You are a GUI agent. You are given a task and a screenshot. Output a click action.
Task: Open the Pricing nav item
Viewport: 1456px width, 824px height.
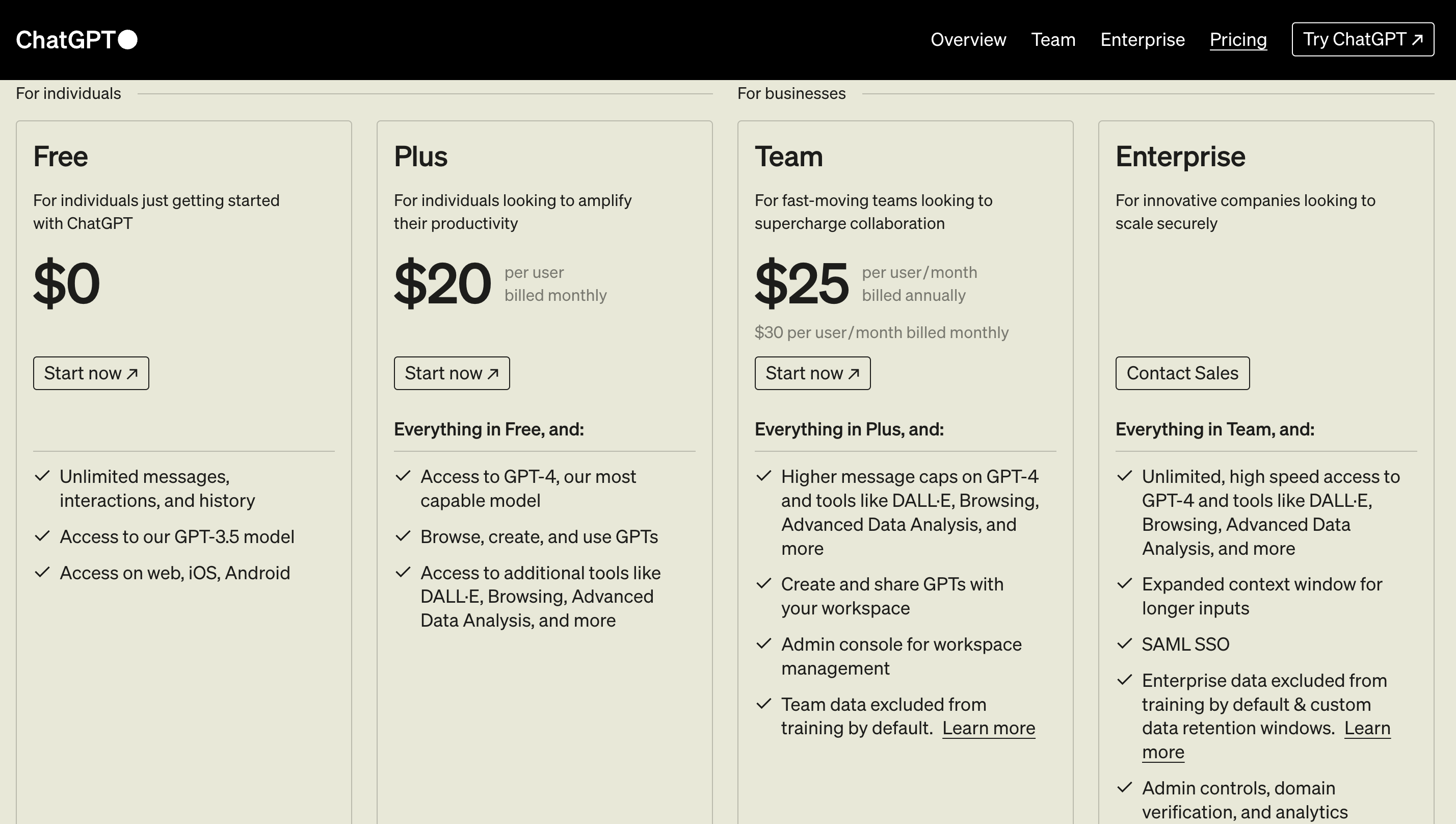[x=1238, y=40]
